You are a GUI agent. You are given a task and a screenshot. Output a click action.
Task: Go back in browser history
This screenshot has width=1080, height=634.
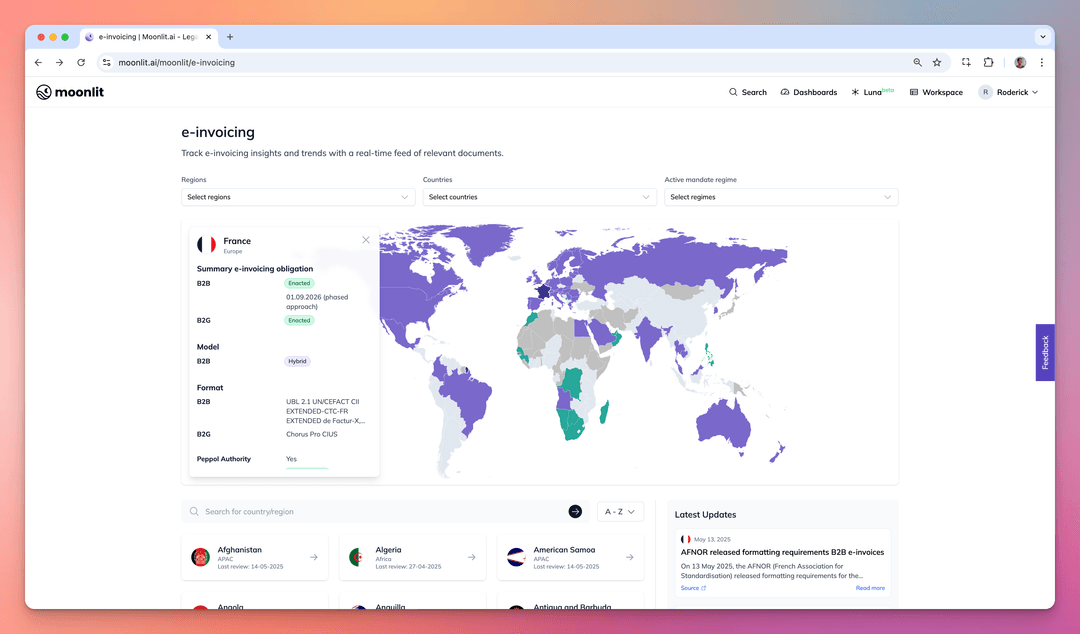click(x=39, y=62)
